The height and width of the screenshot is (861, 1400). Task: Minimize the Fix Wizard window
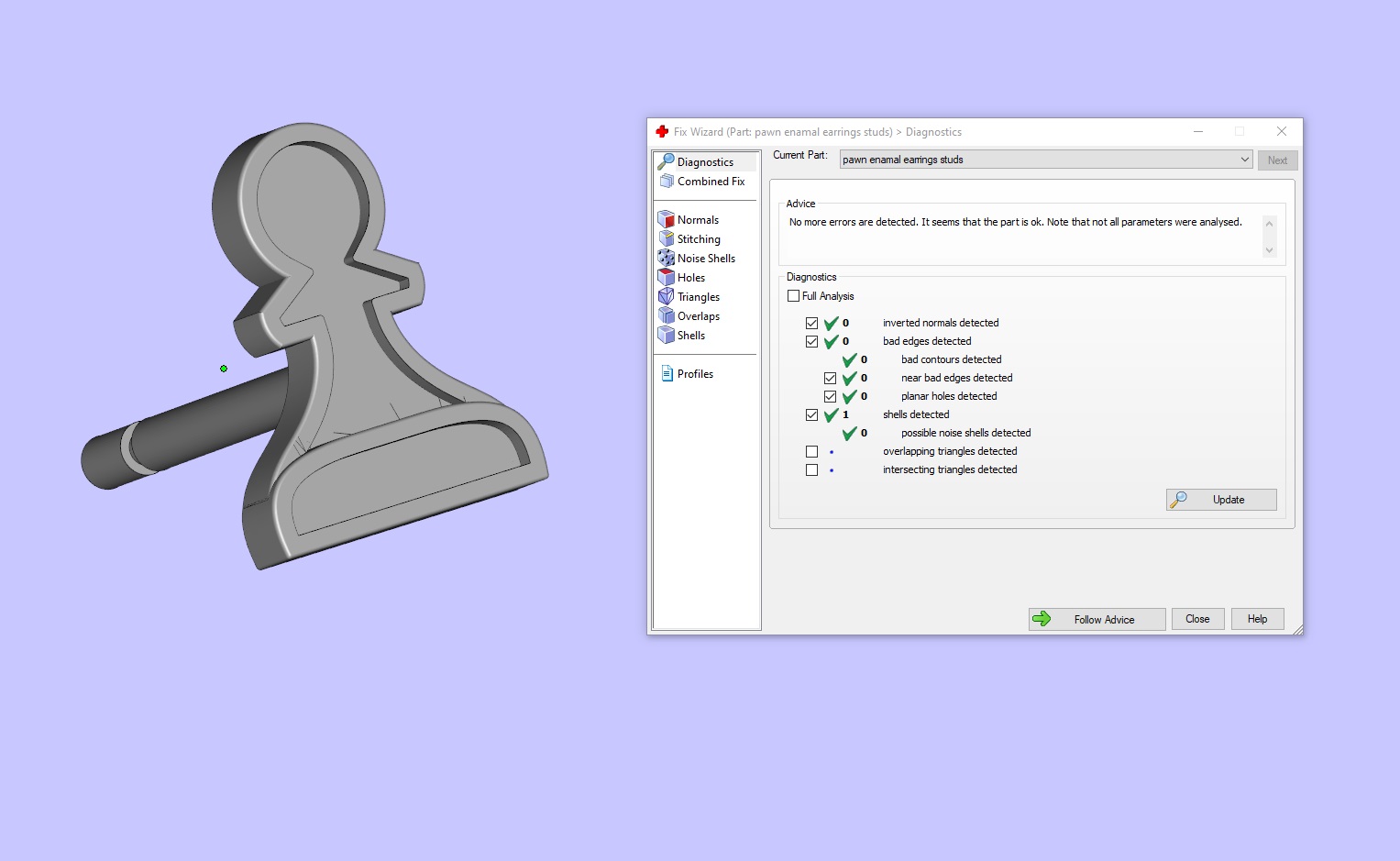tap(1197, 131)
